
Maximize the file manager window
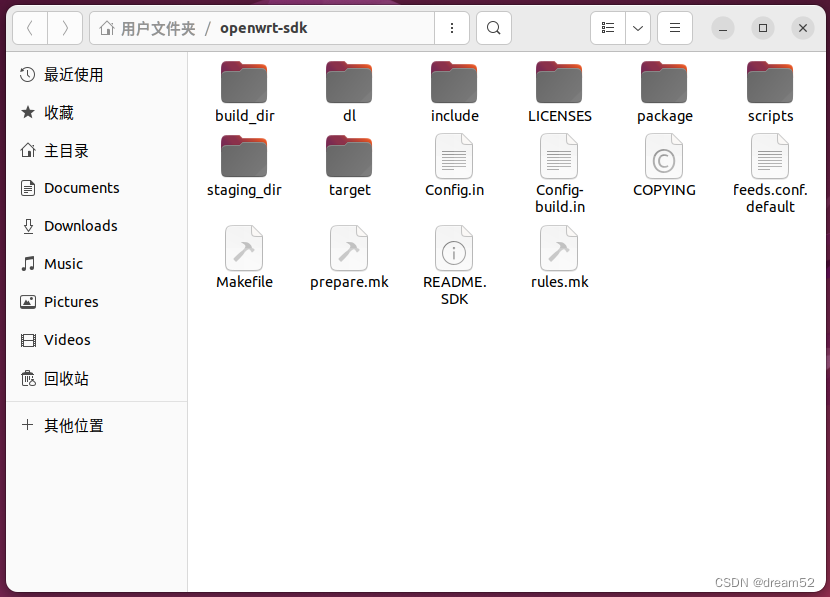click(x=763, y=28)
